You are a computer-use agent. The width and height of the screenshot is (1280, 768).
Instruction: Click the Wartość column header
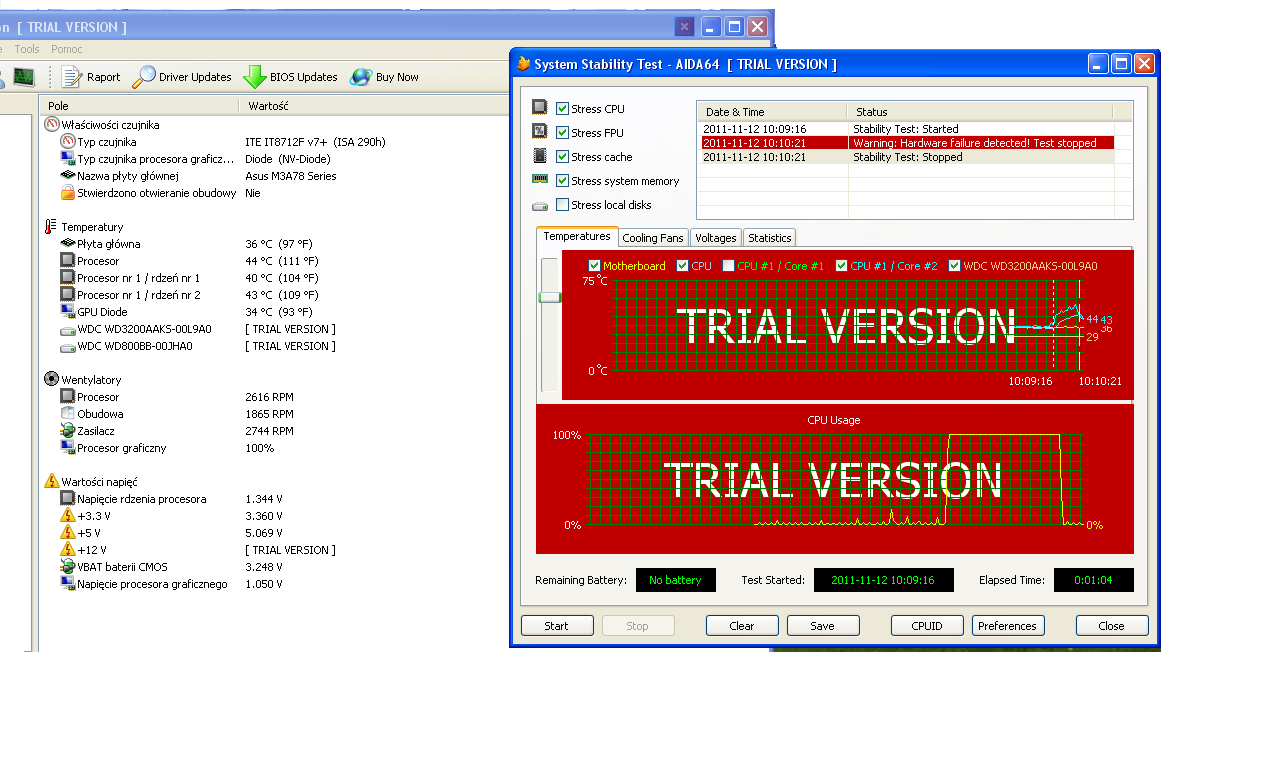coord(374,105)
